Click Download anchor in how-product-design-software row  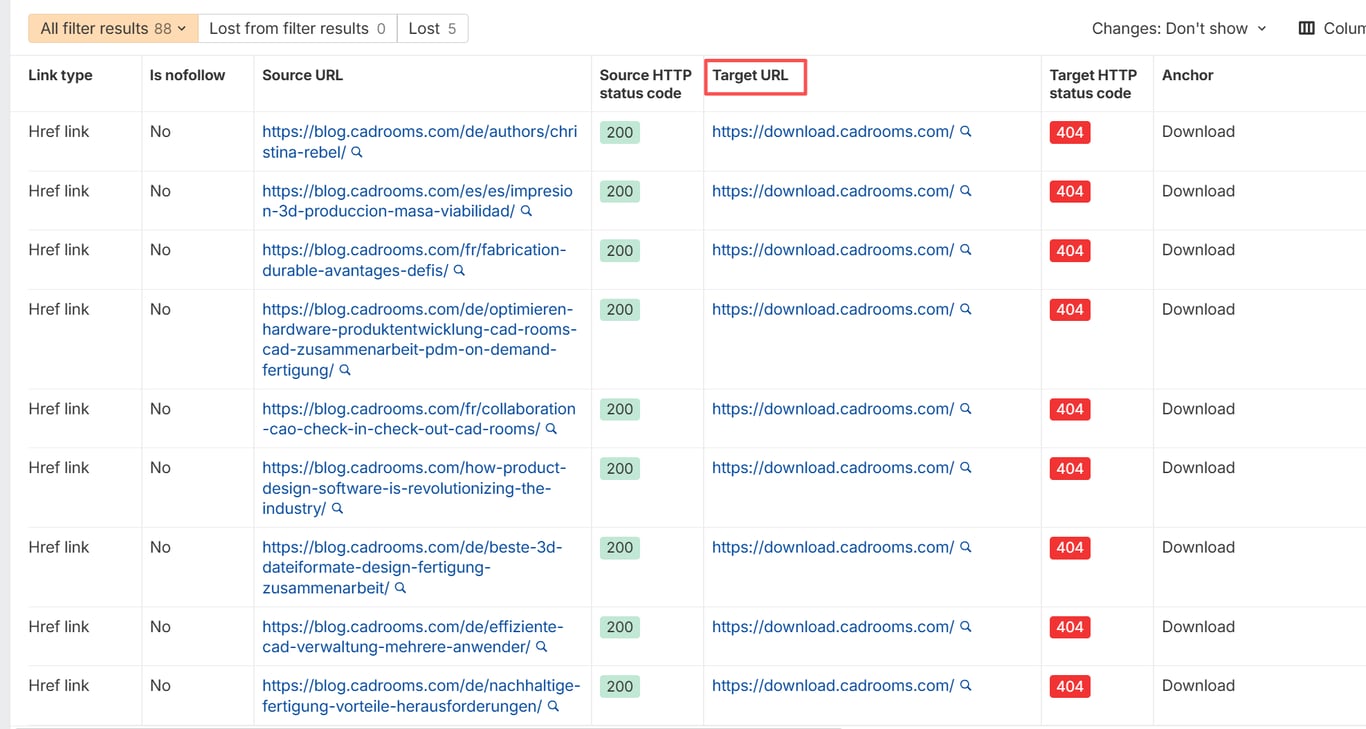tap(1198, 468)
